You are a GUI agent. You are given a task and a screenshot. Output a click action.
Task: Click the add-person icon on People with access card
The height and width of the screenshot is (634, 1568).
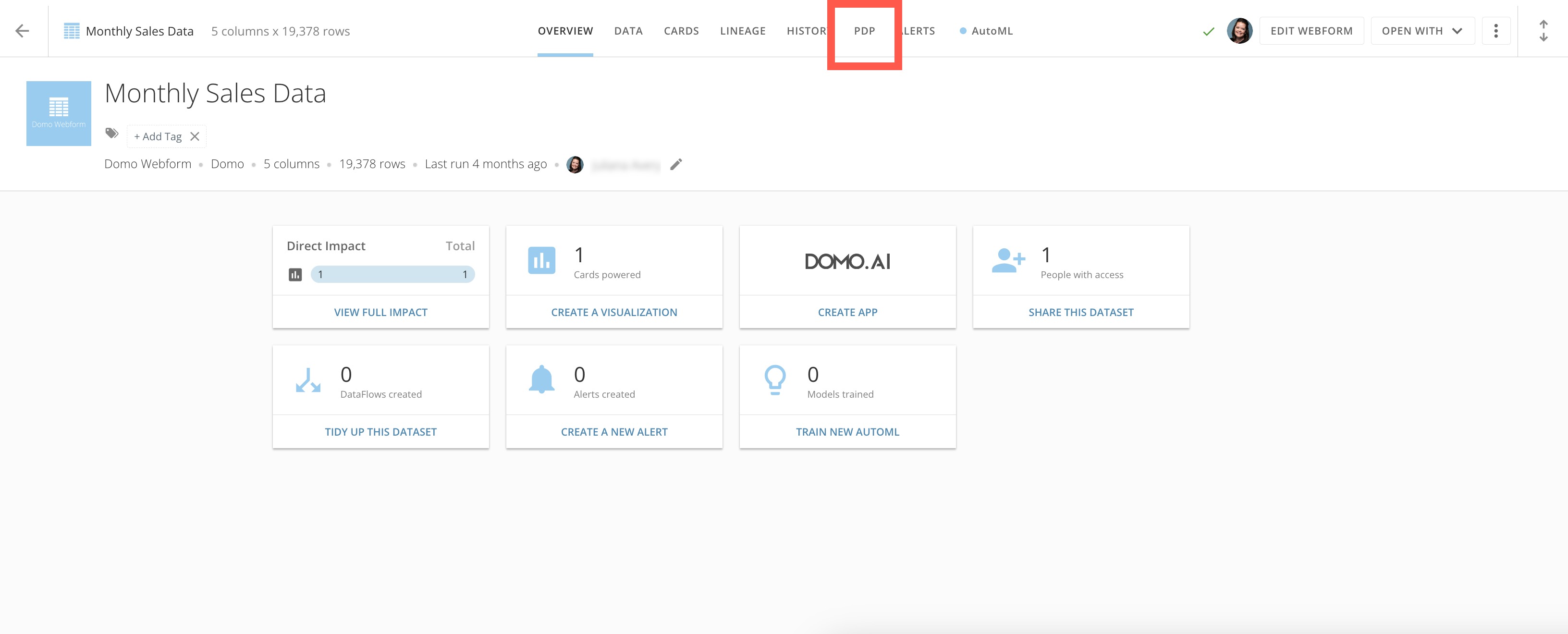[x=1010, y=260]
